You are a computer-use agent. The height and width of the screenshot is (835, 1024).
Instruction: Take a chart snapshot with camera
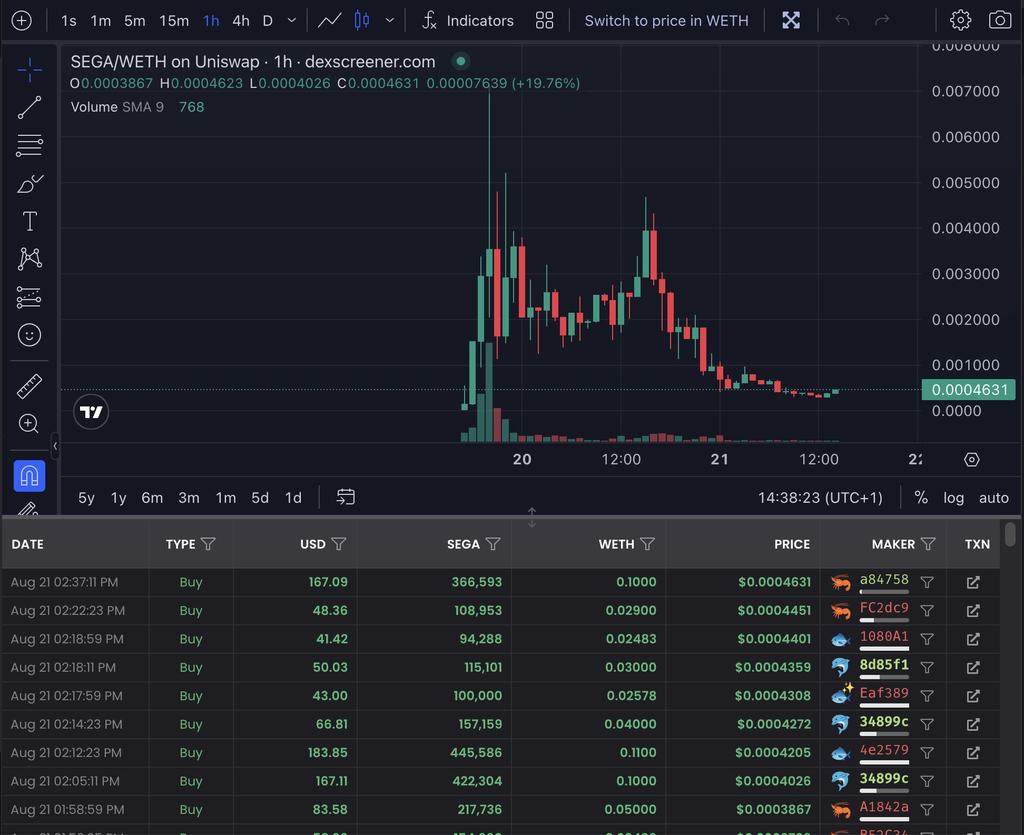(x=1000, y=21)
